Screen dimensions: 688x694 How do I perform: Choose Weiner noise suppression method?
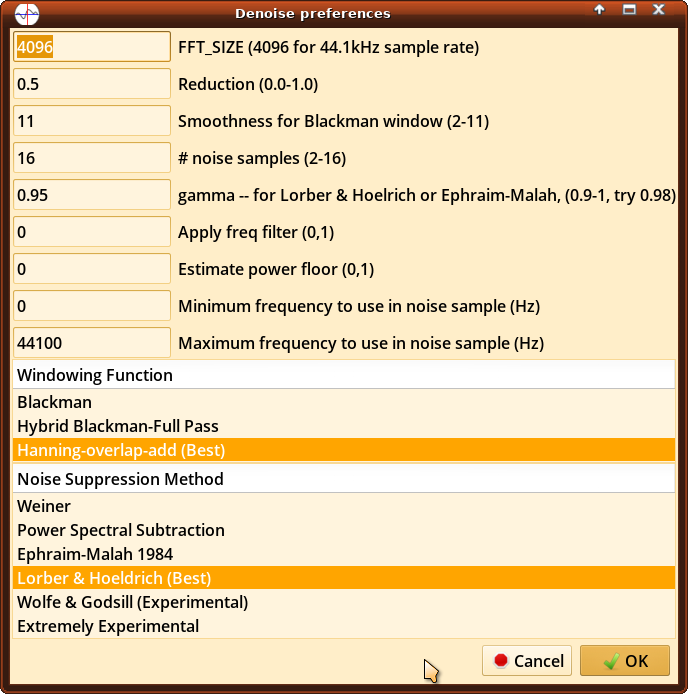pyautogui.click(x=44, y=506)
